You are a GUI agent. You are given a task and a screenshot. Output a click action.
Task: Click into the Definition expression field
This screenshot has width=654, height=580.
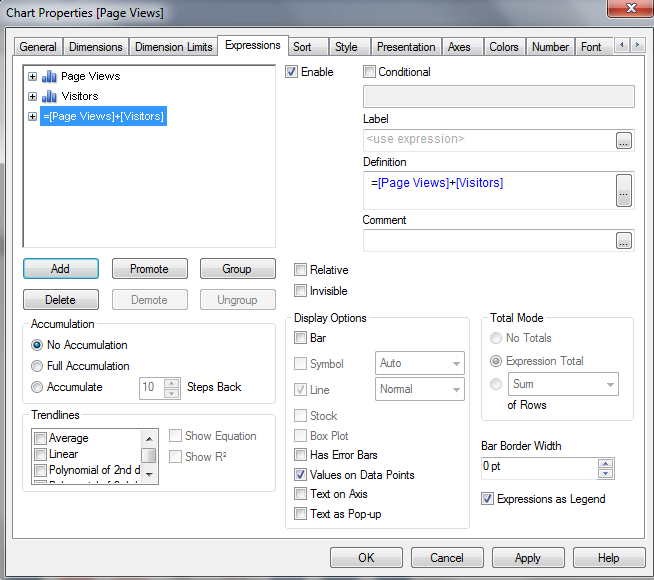coord(489,190)
